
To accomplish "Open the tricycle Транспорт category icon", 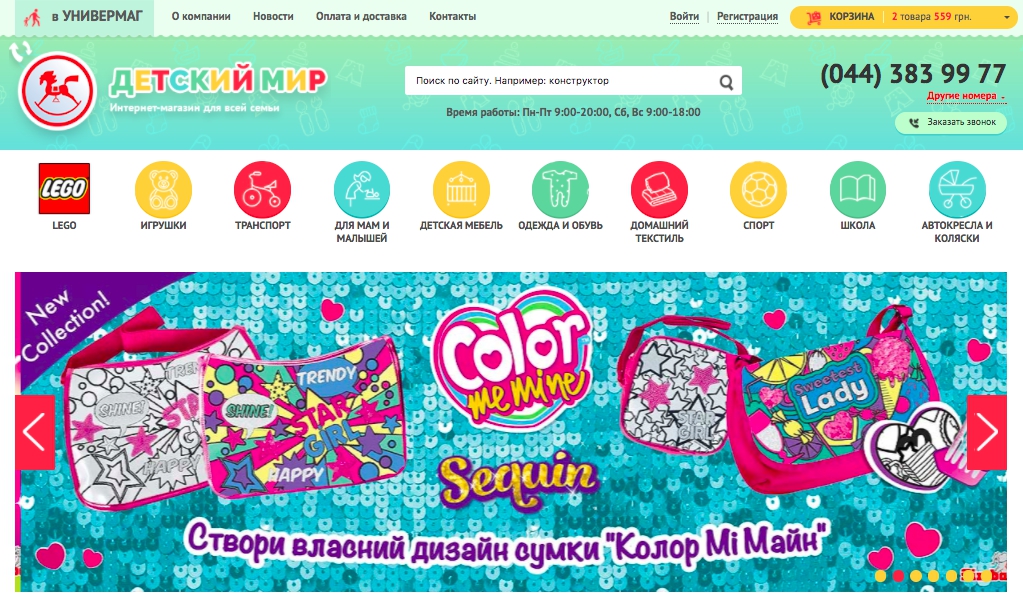I will tap(262, 189).
